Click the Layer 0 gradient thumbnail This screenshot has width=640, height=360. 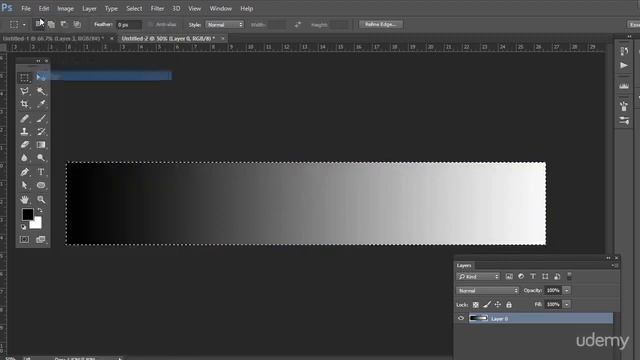(x=478, y=318)
